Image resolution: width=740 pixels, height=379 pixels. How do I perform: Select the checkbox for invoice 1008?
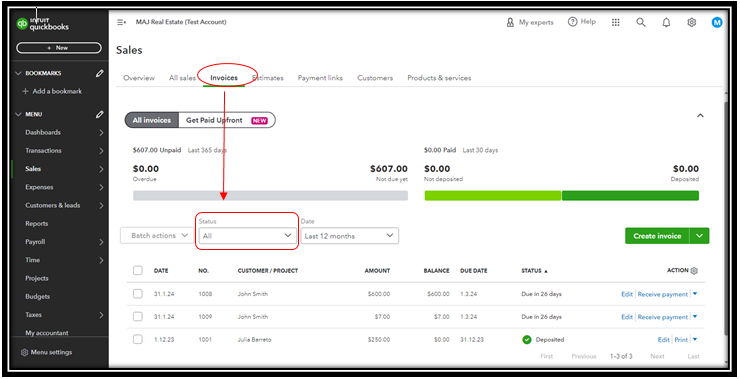(137, 294)
